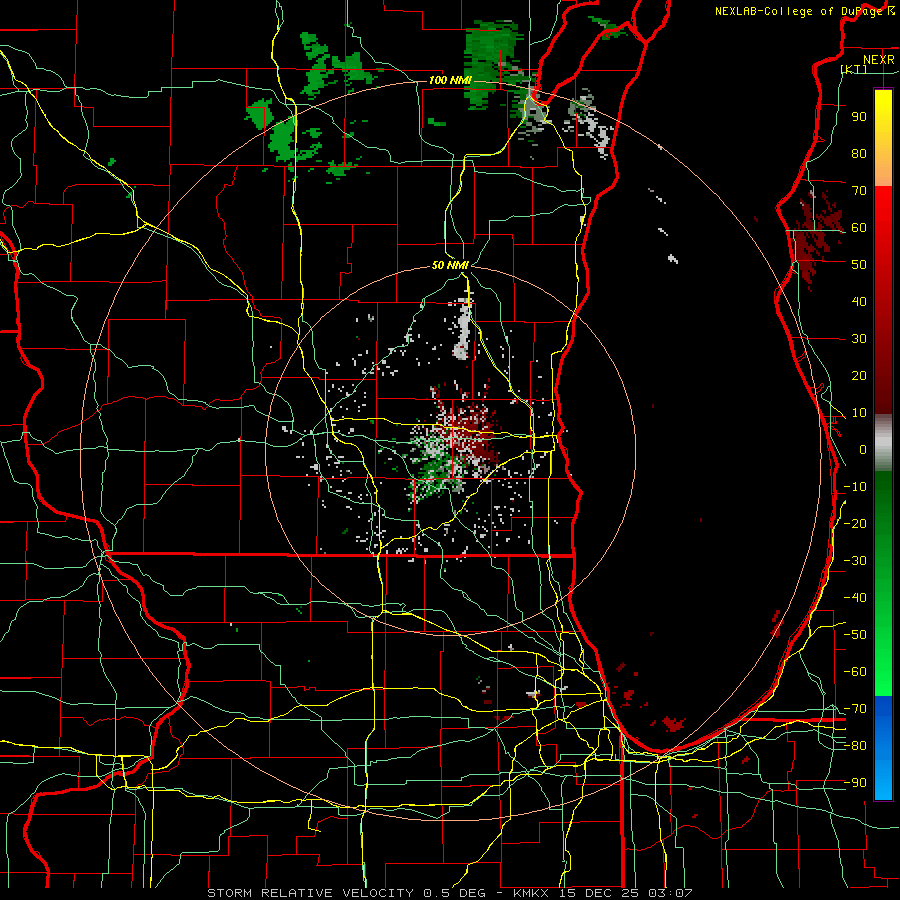Click the -40 value on velocity scale
The width and height of the screenshot is (900, 900).
pyautogui.click(x=855, y=598)
